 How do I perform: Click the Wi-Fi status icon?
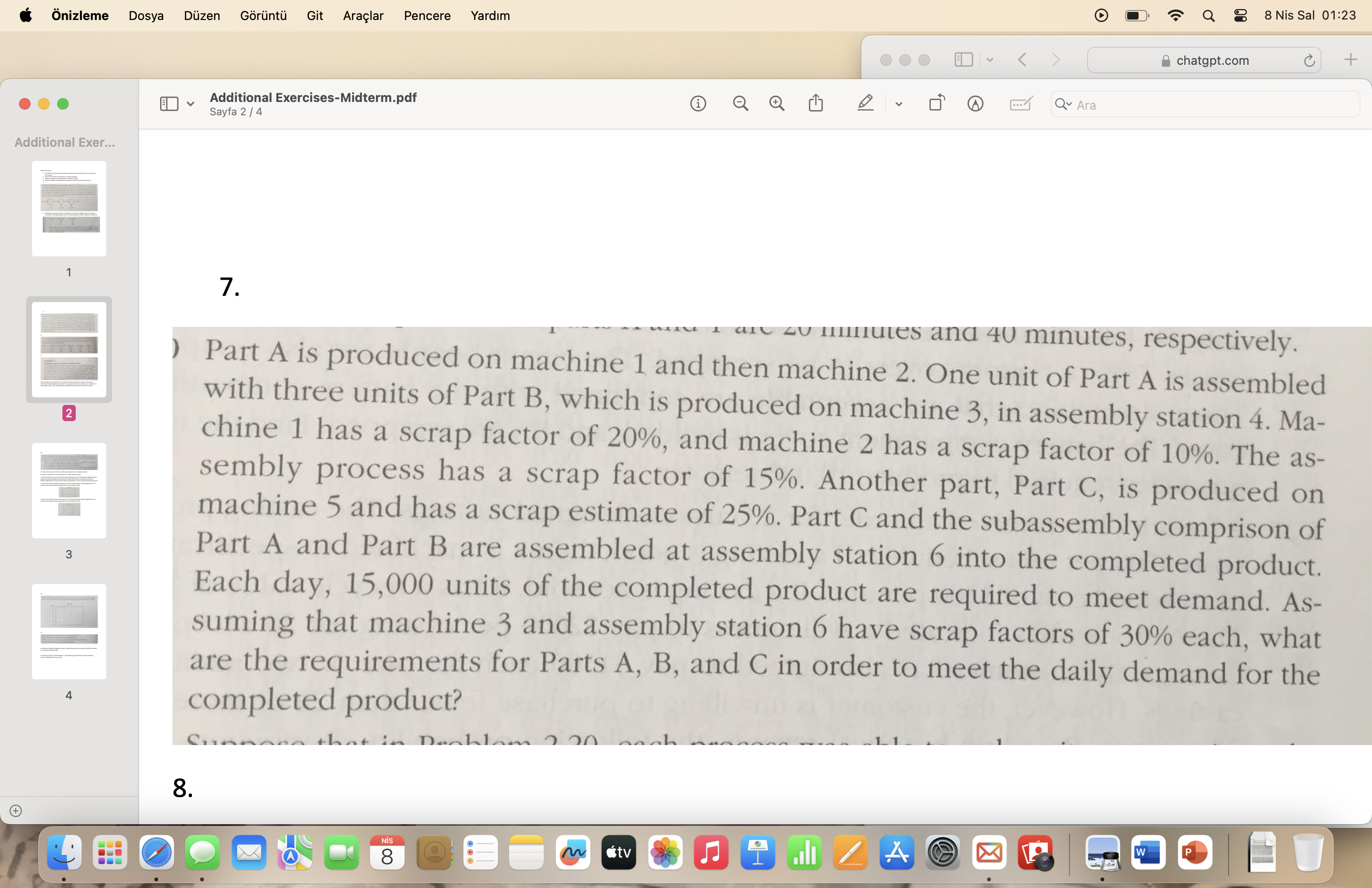pyautogui.click(x=1175, y=16)
